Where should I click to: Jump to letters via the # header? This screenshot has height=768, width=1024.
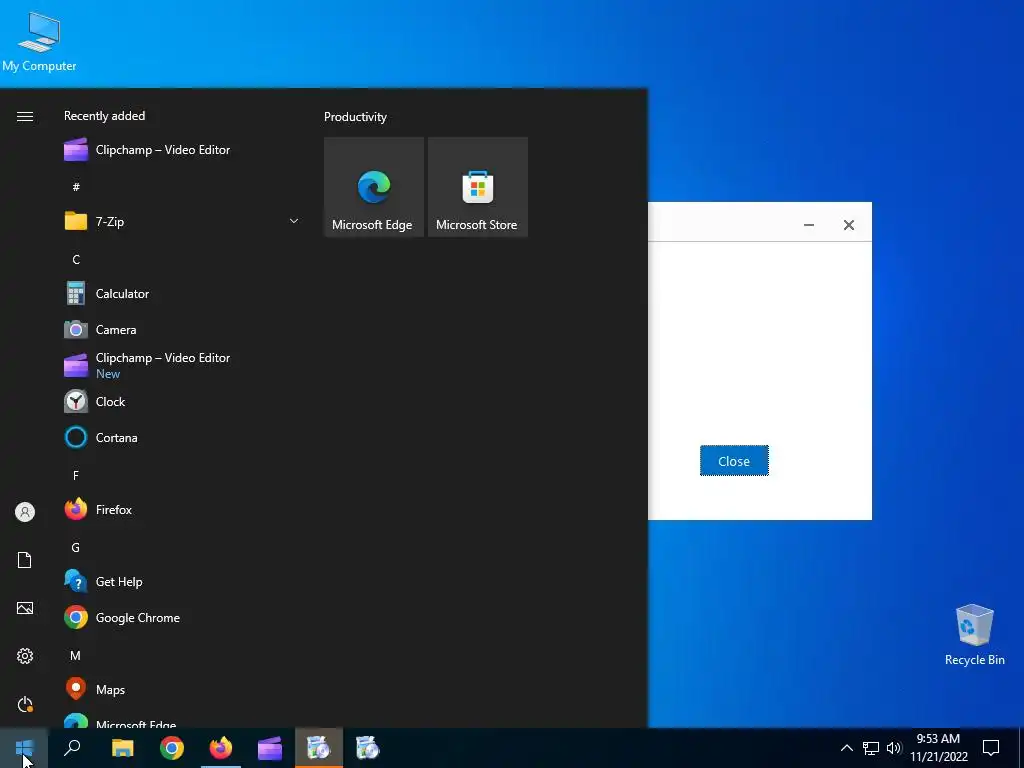pos(76,187)
